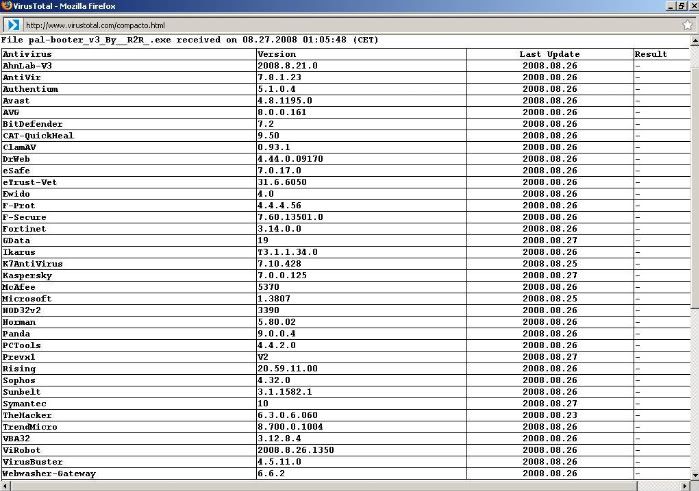The width and height of the screenshot is (699, 491).
Task: Select the Fortinet row name
Action: pos(25,229)
